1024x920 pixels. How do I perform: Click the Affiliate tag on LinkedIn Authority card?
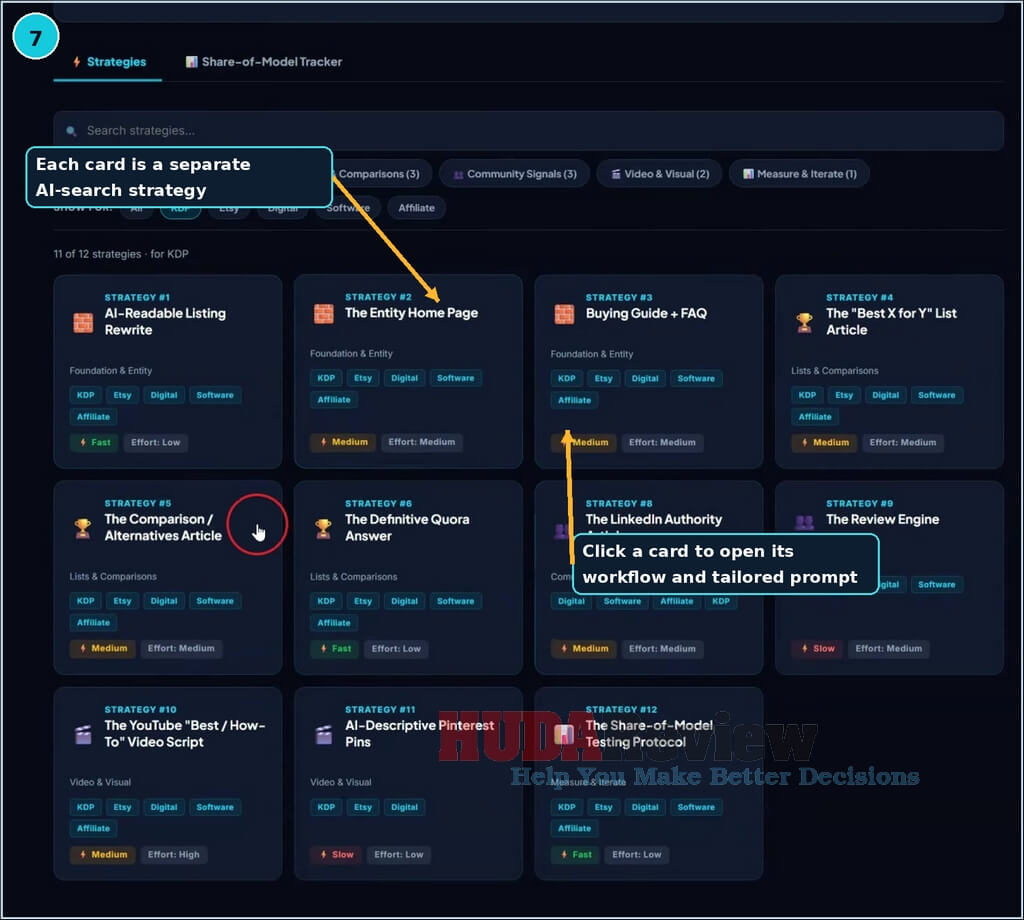point(677,601)
